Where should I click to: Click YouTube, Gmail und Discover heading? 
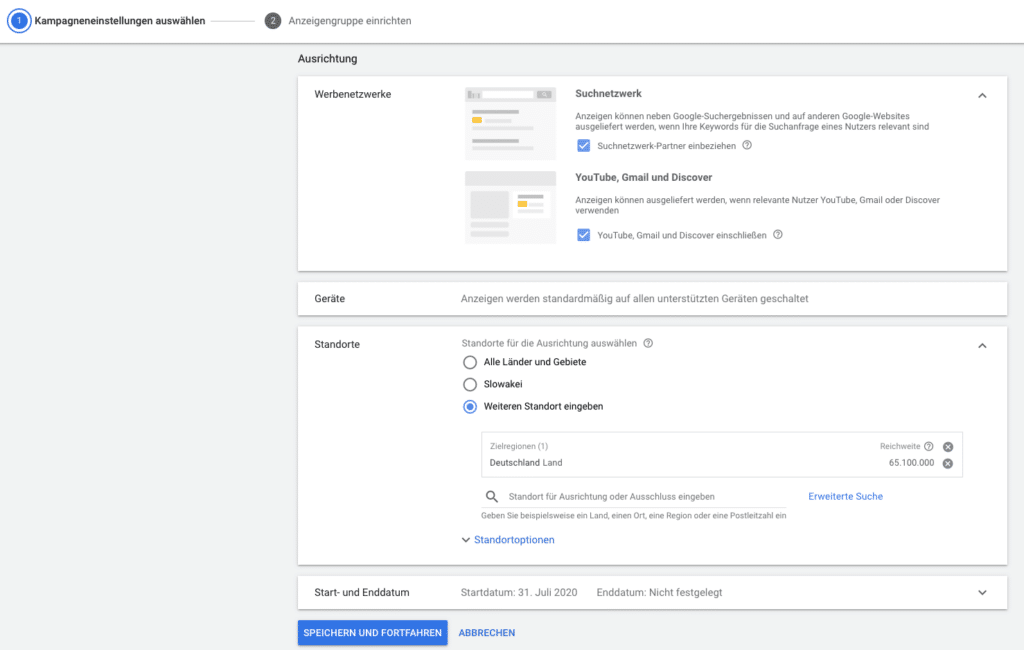643,177
